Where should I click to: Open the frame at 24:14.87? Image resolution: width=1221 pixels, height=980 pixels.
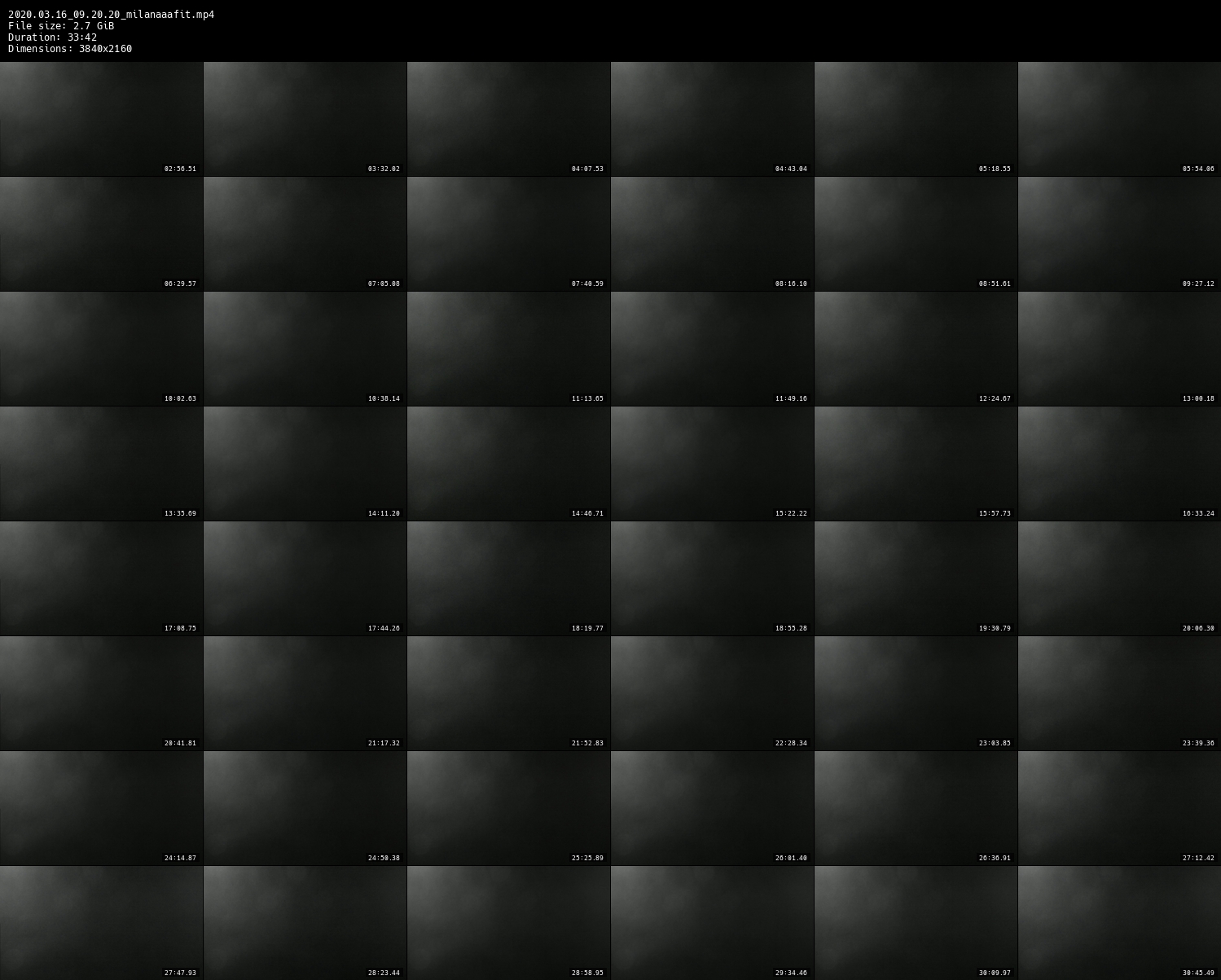tap(101, 808)
